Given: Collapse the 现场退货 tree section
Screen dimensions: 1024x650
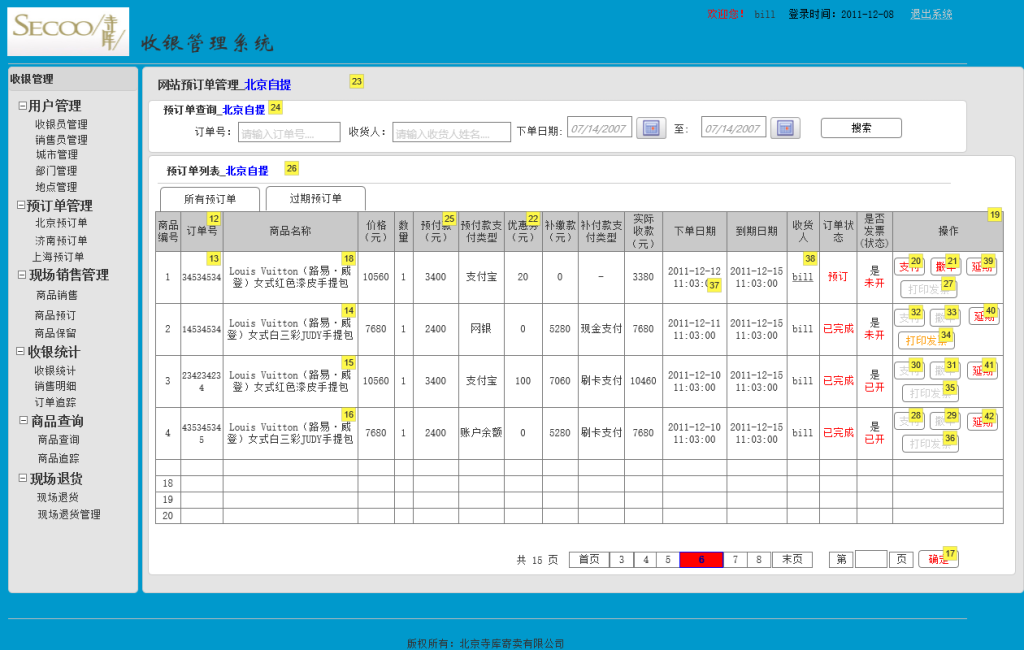Looking at the screenshot, I should click(x=22, y=479).
